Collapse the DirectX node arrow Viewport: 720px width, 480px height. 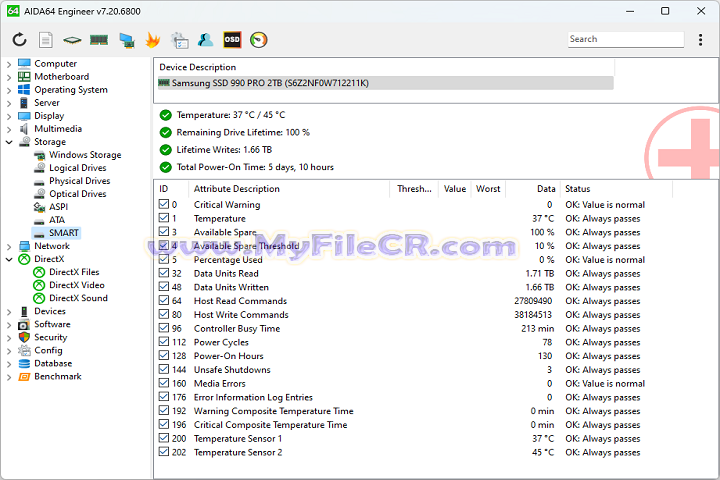pos(9,259)
